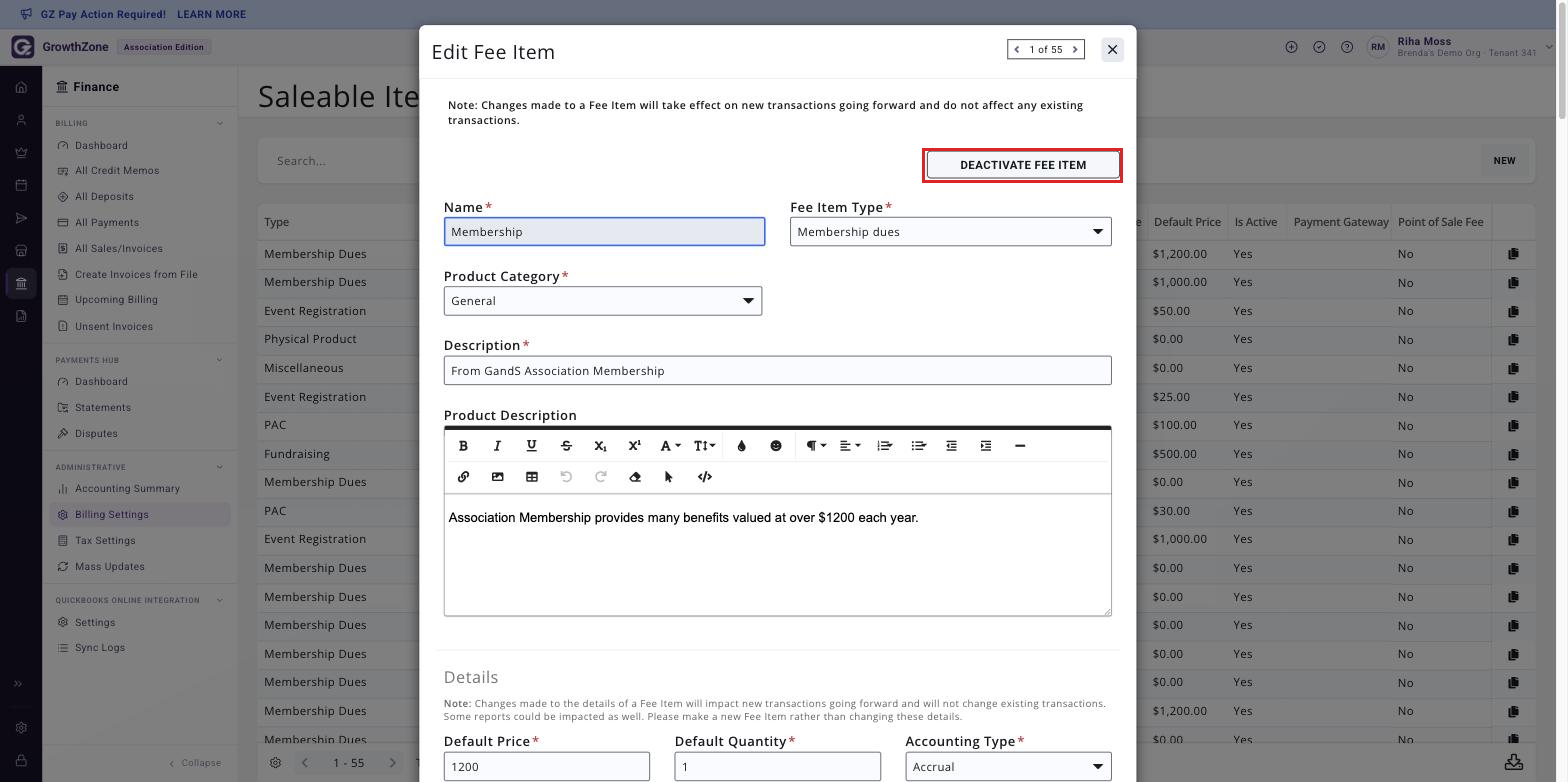1568x782 pixels.
Task: Insert a horizontal line in editor
Action: tap(1020, 446)
